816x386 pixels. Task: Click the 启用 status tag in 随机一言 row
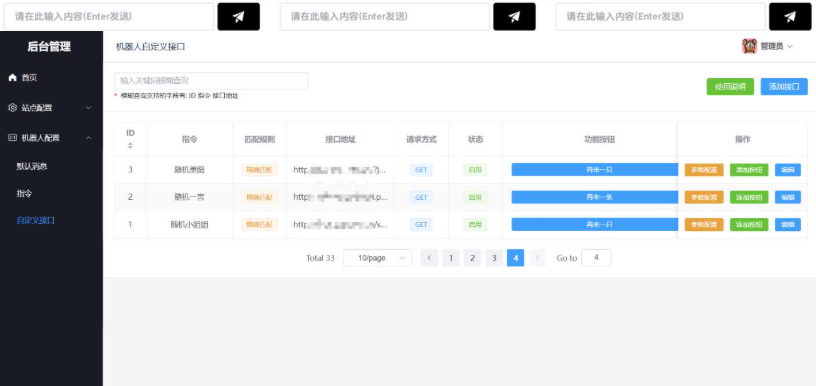[x=475, y=197]
